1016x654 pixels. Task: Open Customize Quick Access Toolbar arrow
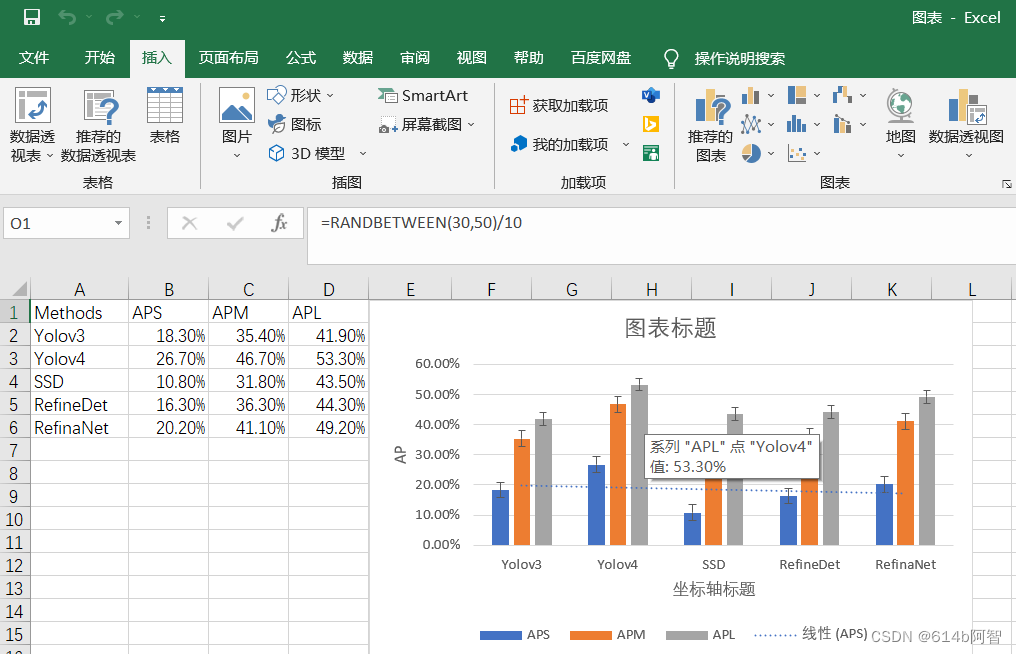pos(162,19)
